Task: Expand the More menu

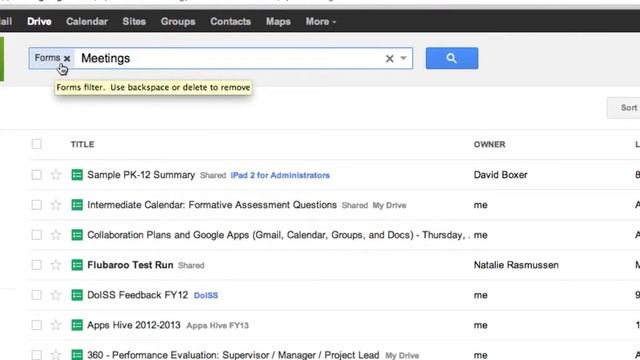Action: [x=321, y=21]
